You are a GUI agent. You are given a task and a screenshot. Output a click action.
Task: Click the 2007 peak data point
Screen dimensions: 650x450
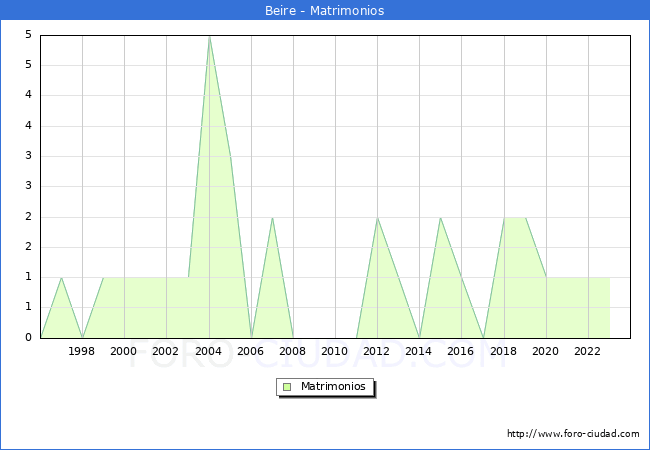tap(272, 218)
